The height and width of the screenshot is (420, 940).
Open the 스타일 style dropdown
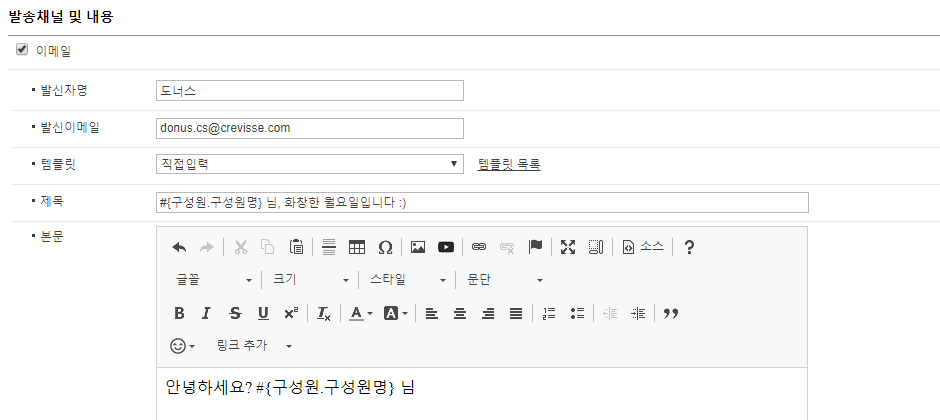tap(408, 280)
